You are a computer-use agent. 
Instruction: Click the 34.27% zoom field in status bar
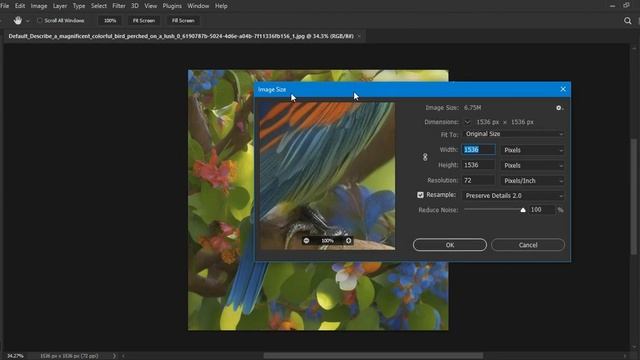click(x=16, y=356)
